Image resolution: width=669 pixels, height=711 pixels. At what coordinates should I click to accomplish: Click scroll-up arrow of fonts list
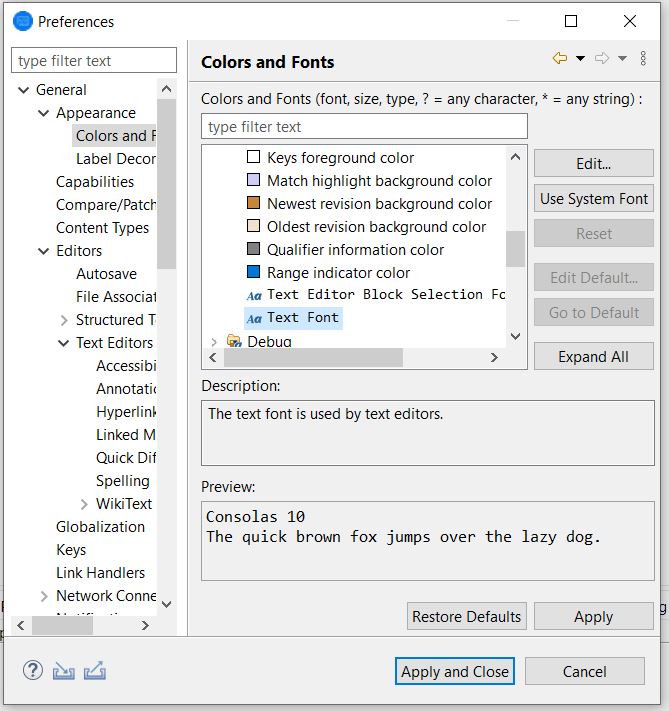(515, 157)
